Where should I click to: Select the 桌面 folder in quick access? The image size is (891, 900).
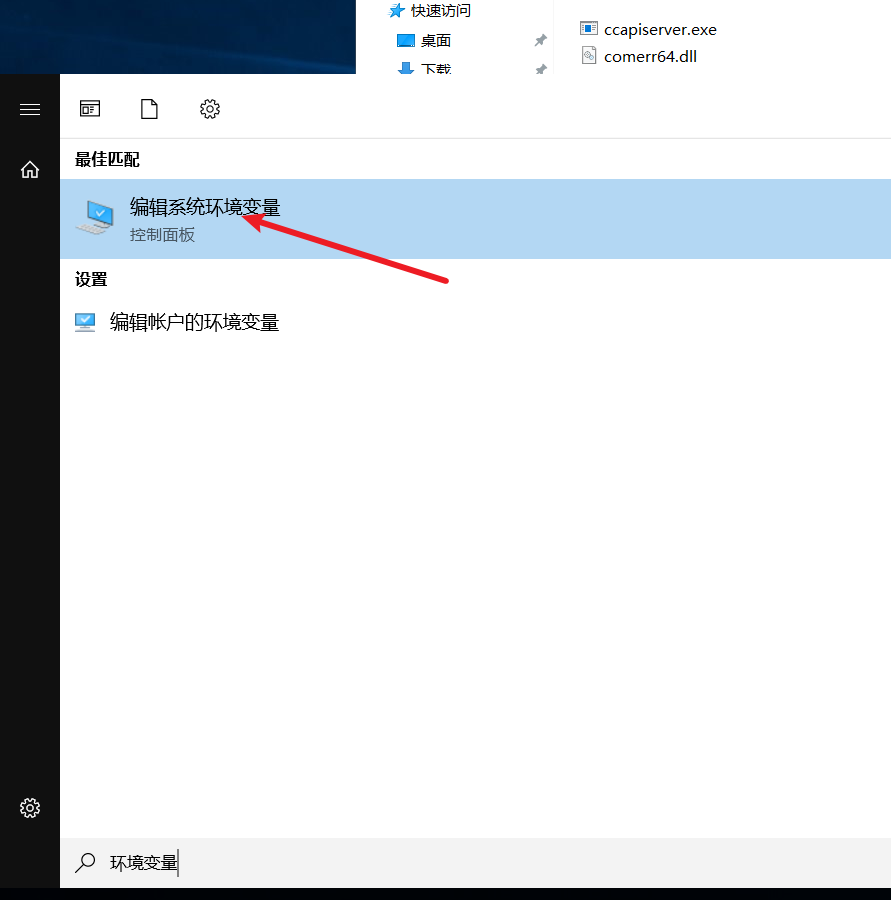tap(436, 41)
